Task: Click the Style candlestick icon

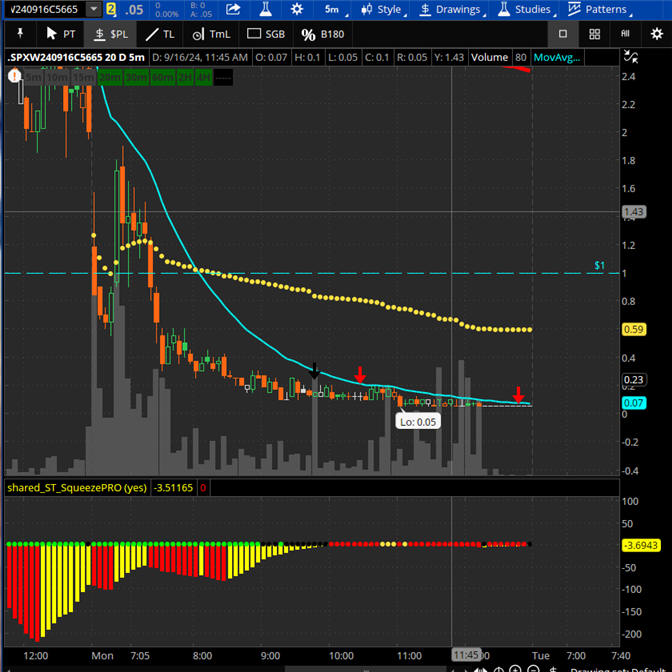Action: (366, 9)
